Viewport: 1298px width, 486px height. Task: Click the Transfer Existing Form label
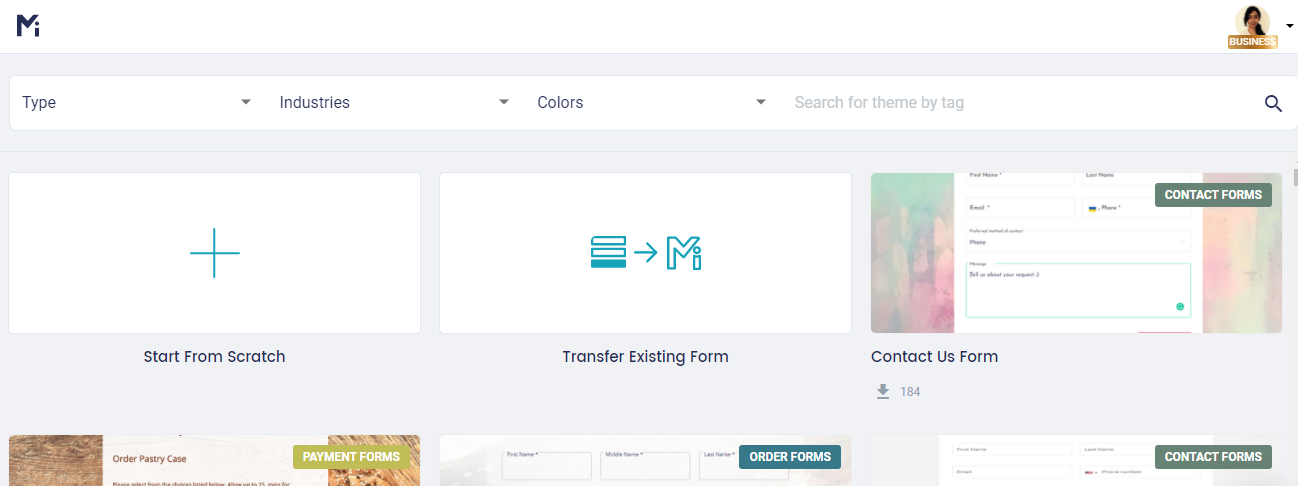[x=645, y=356]
